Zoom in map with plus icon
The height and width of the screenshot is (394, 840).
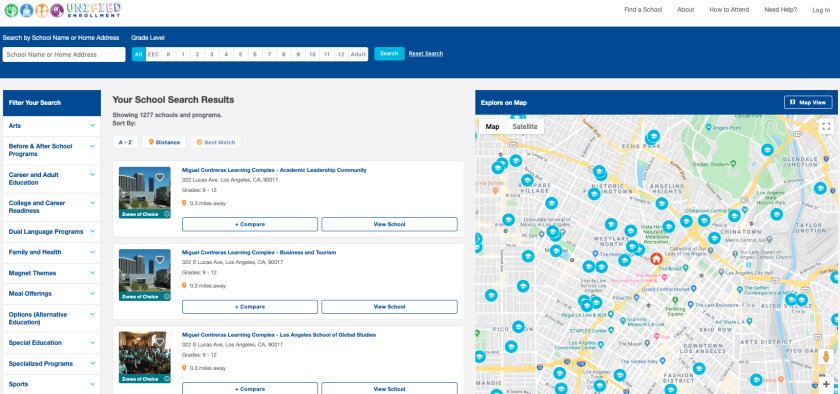[x=826, y=384]
